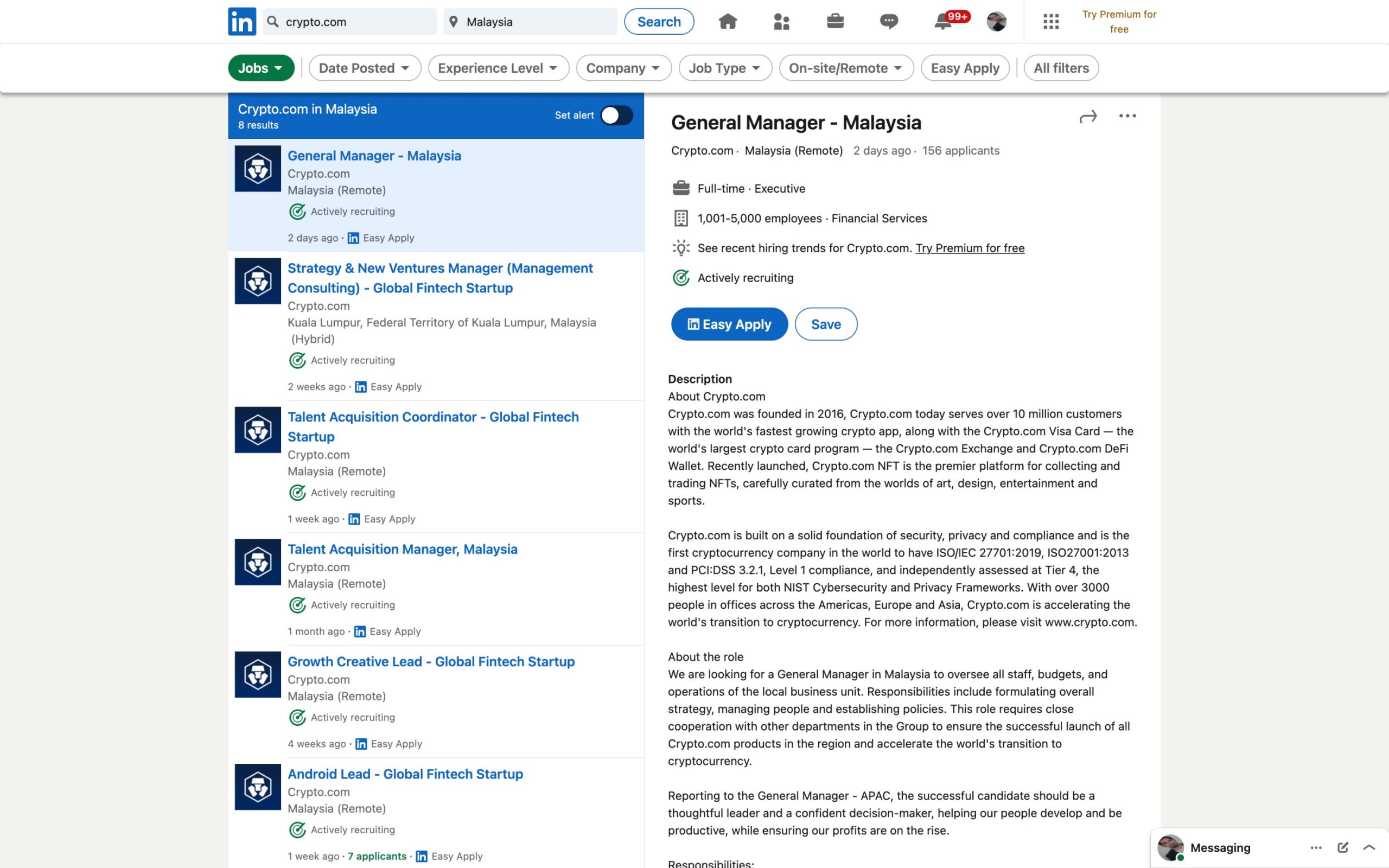Click the Messaging panel avatar
This screenshot has height=868, width=1389.
1170,848
